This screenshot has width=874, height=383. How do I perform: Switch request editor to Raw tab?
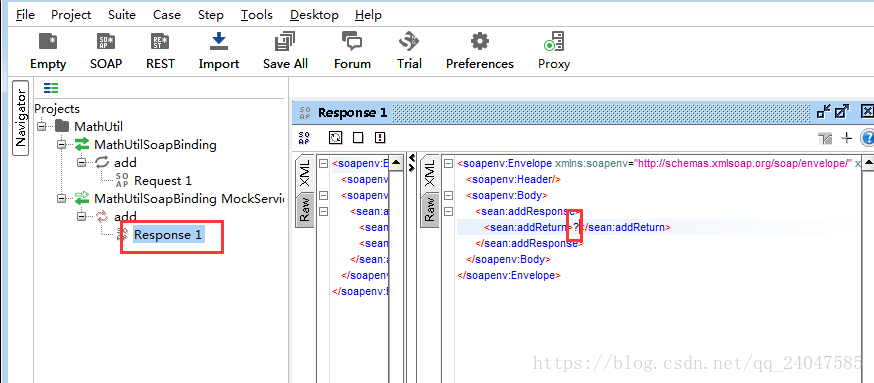[304, 210]
